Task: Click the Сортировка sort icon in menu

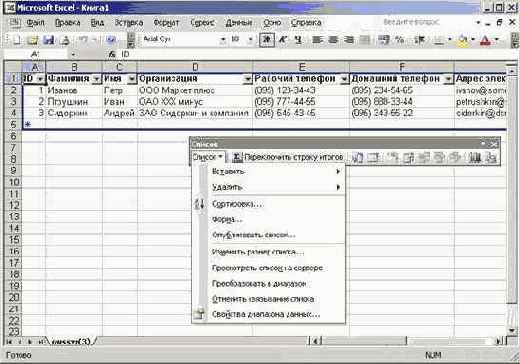Action: (199, 204)
